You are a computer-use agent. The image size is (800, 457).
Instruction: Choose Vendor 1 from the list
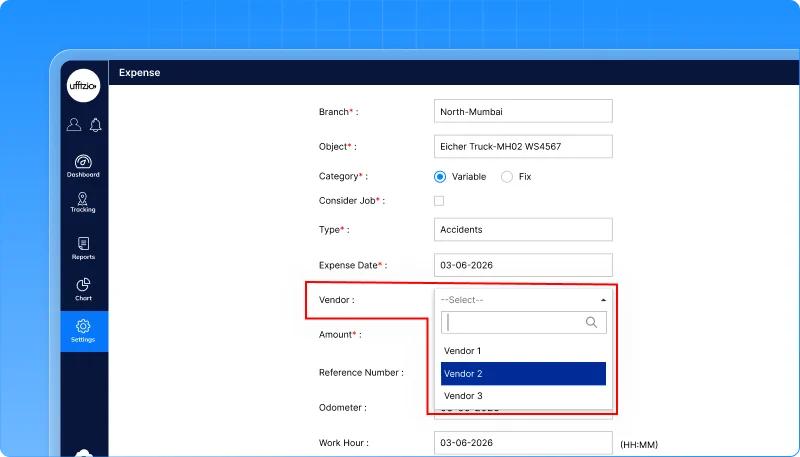coord(523,351)
